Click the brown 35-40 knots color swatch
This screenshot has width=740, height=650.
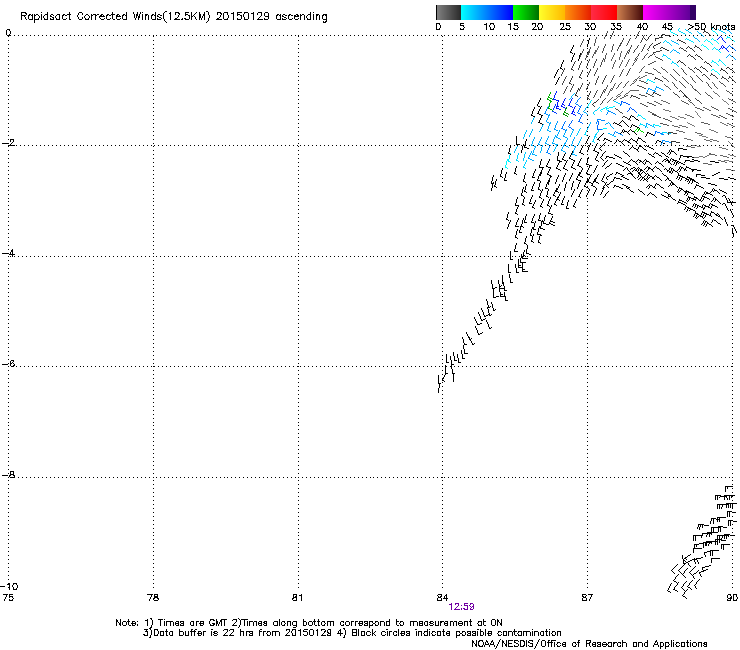[x=630, y=12]
